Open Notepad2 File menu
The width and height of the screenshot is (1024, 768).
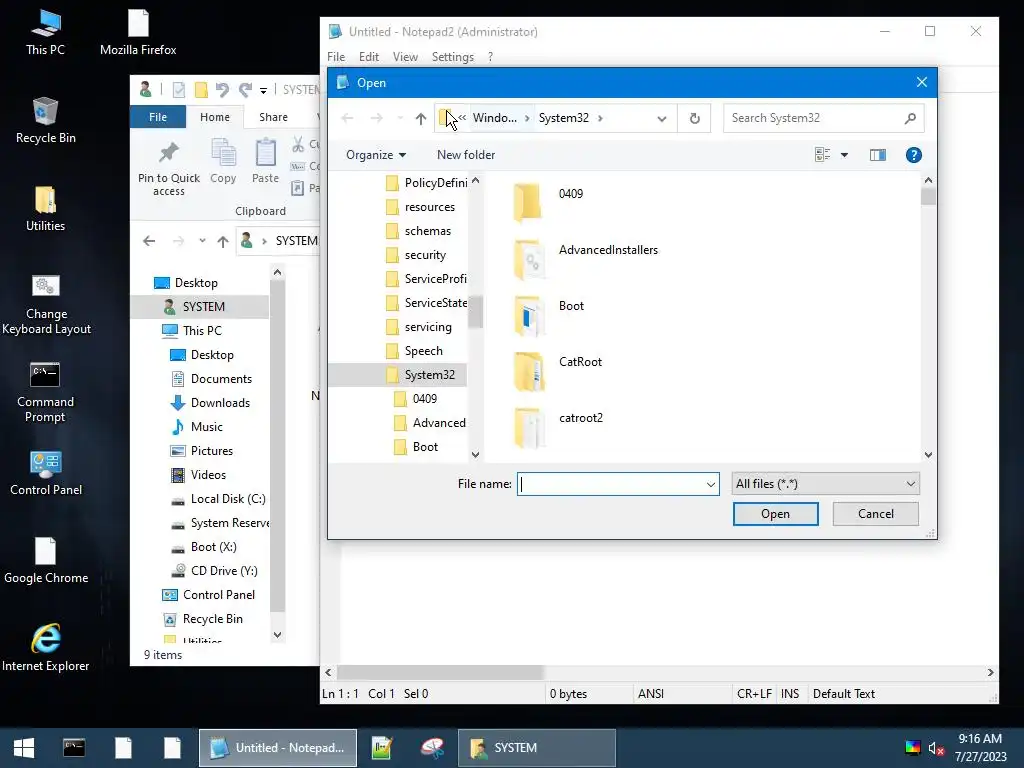(336, 57)
